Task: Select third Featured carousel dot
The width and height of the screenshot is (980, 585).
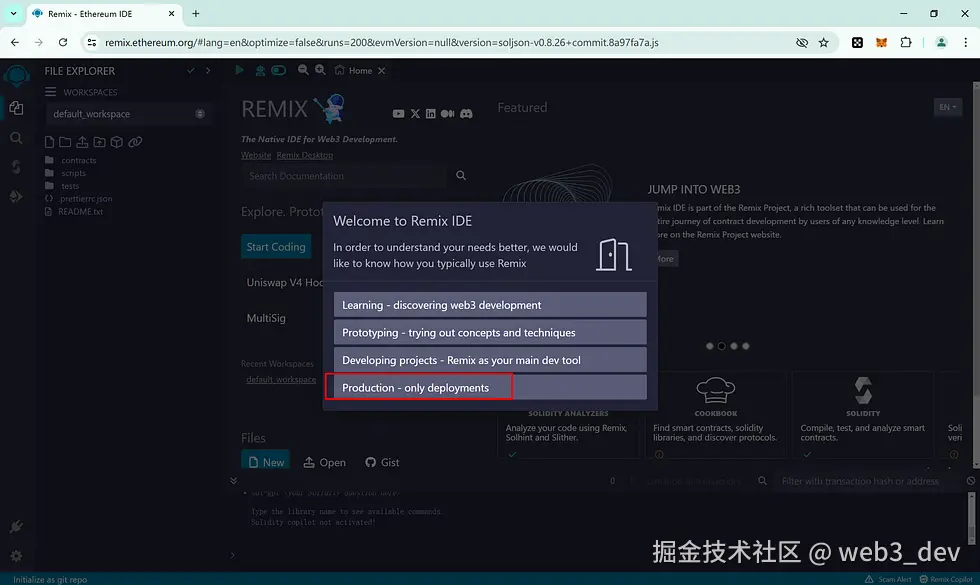Action: click(x=734, y=346)
